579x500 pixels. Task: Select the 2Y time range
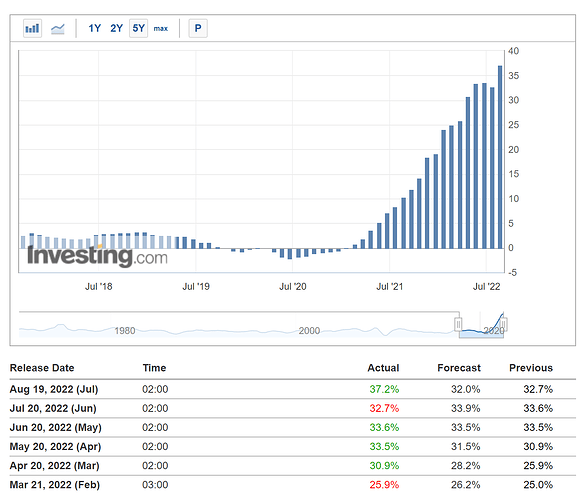116,28
